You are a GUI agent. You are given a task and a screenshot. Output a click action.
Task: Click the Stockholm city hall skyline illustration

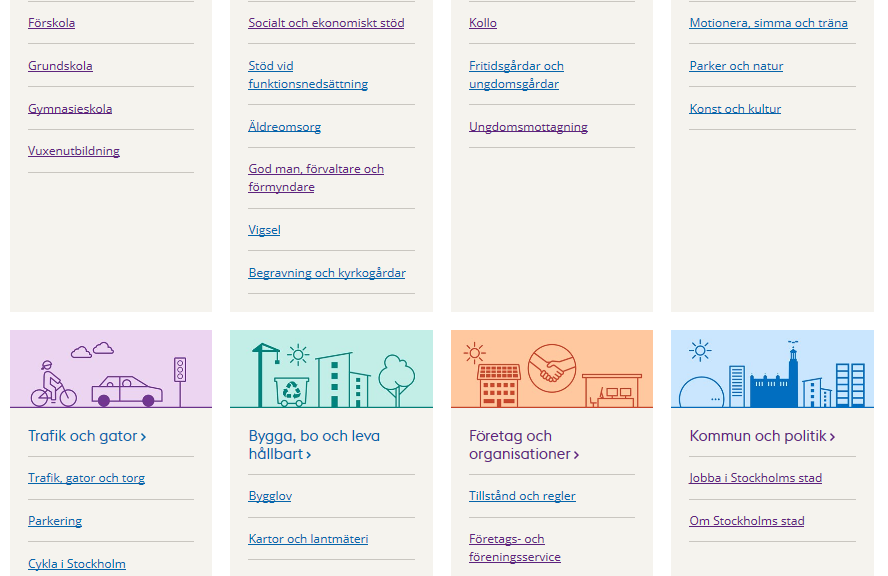pos(772,369)
